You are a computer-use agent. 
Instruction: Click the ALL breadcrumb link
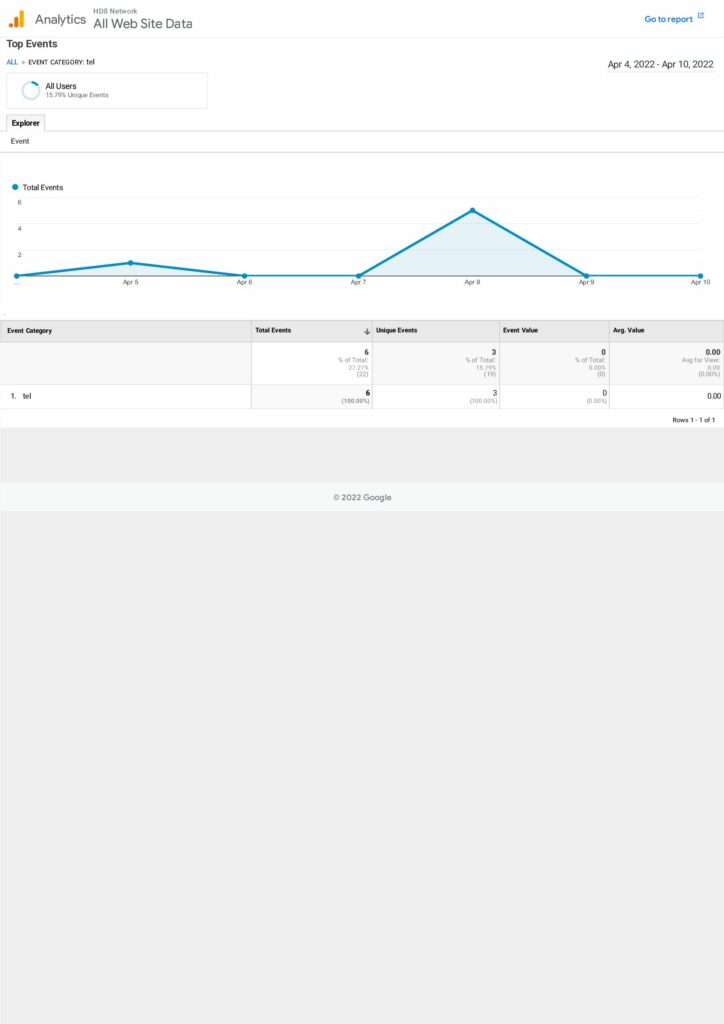12,62
